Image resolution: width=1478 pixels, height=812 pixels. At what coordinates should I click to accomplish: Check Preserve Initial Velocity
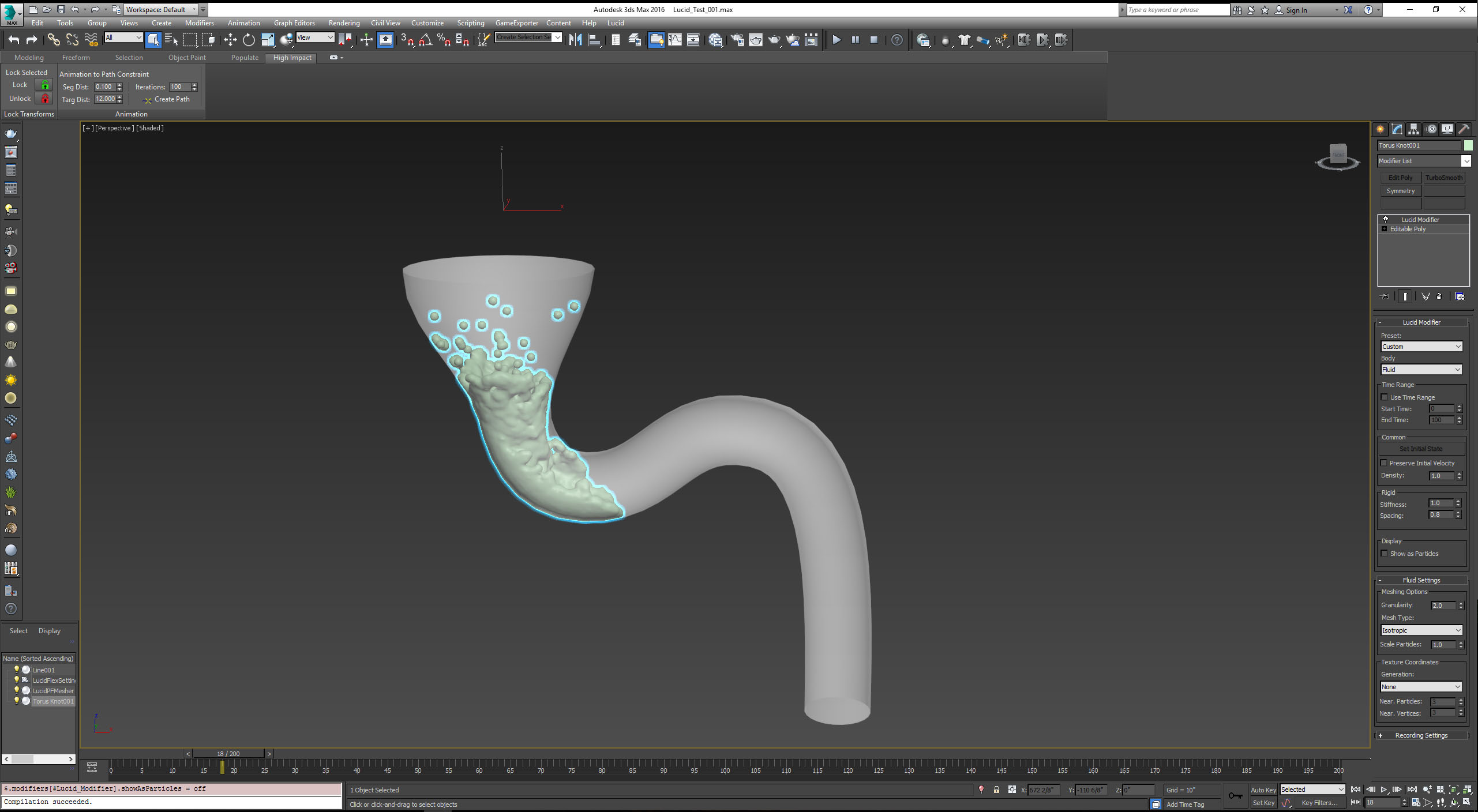click(x=1384, y=463)
